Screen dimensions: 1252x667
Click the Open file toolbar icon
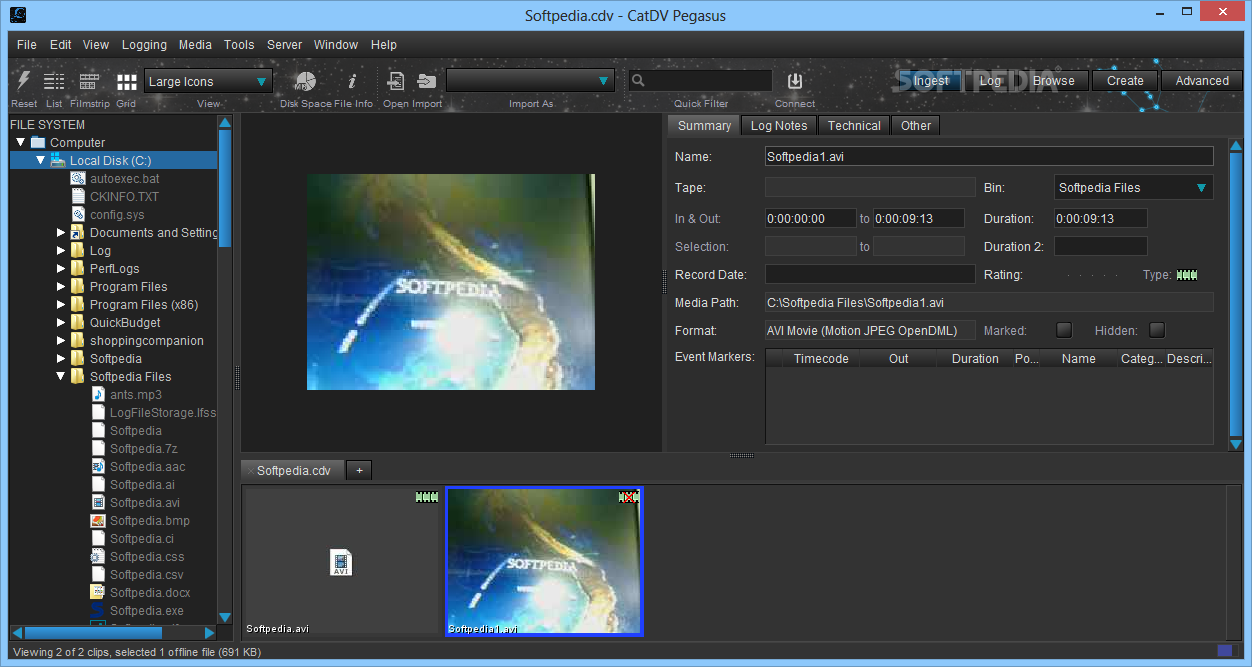pyautogui.click(x=396, y=82)
